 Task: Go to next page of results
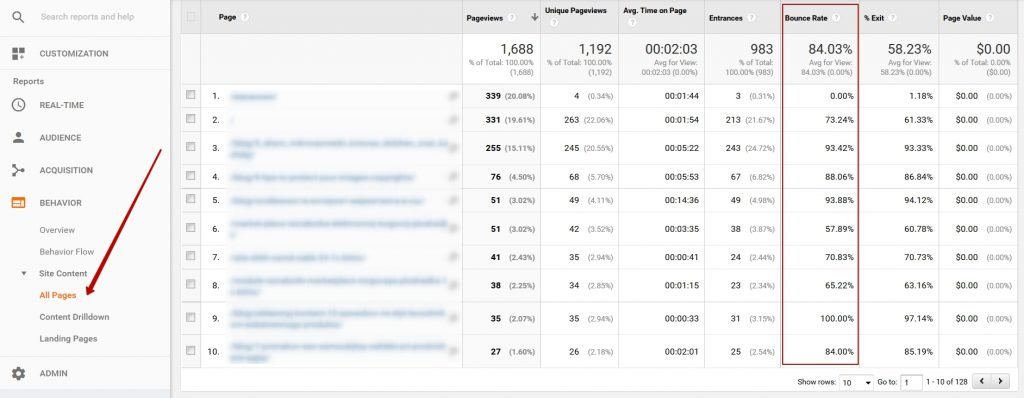(1000, 381)
